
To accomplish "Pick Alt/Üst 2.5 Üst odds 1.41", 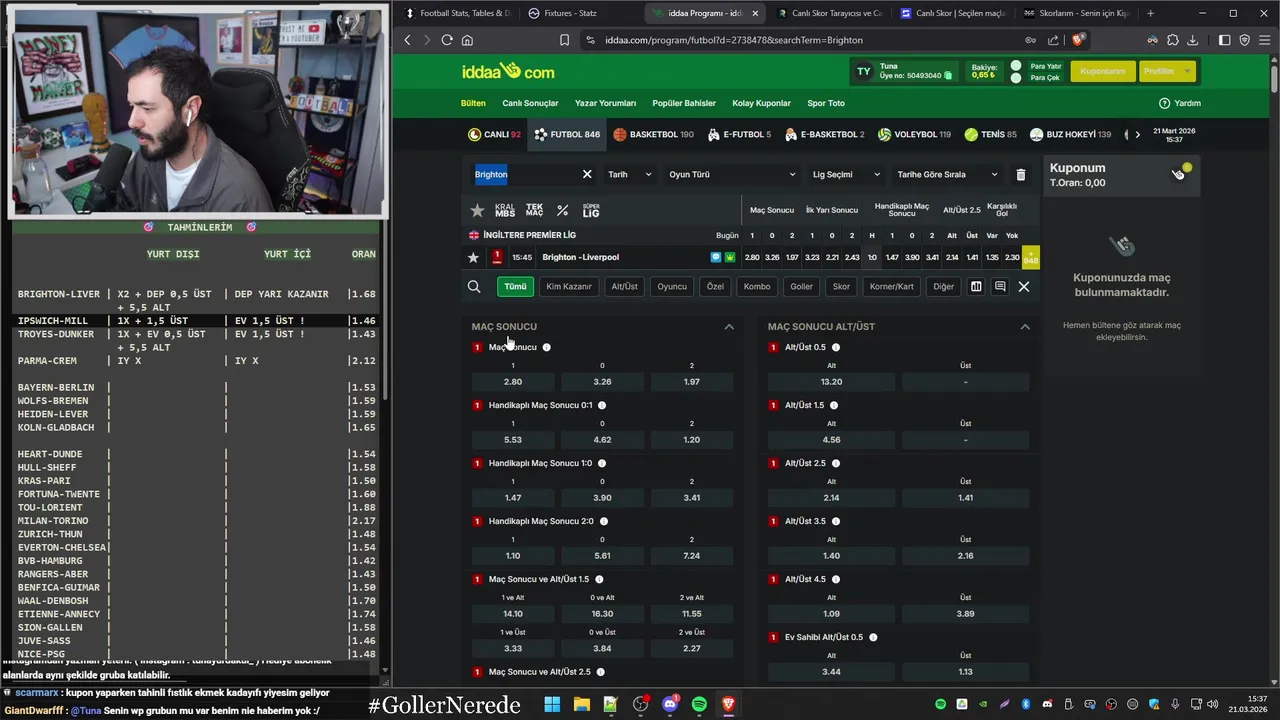I will coord(965,497).
